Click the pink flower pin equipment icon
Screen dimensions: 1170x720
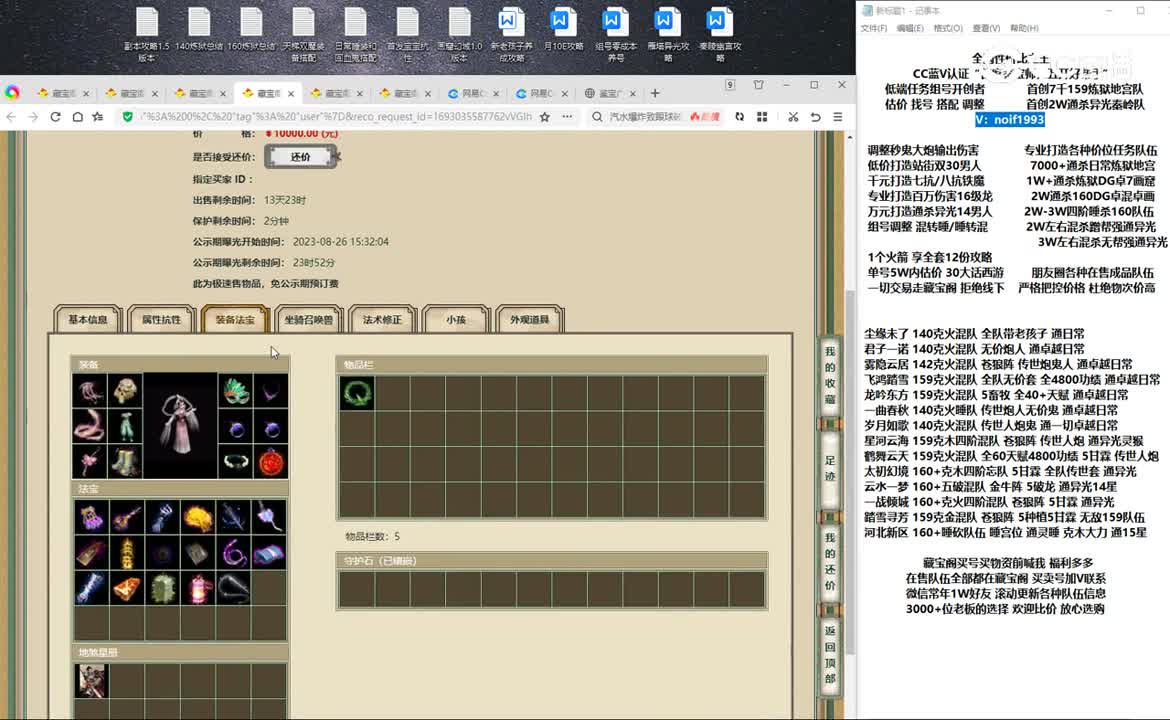tap(90, 461)
